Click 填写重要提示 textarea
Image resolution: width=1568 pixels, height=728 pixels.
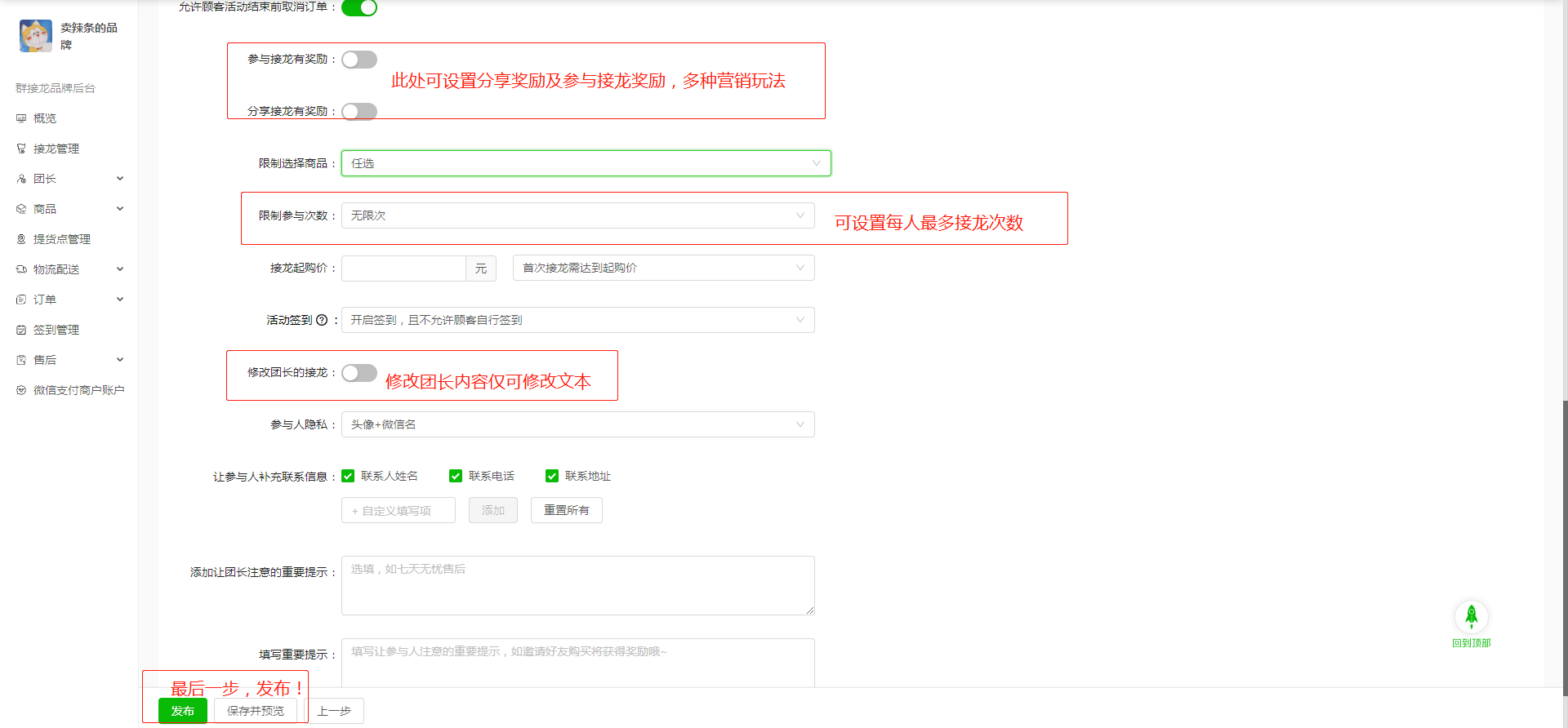[578, 663]
